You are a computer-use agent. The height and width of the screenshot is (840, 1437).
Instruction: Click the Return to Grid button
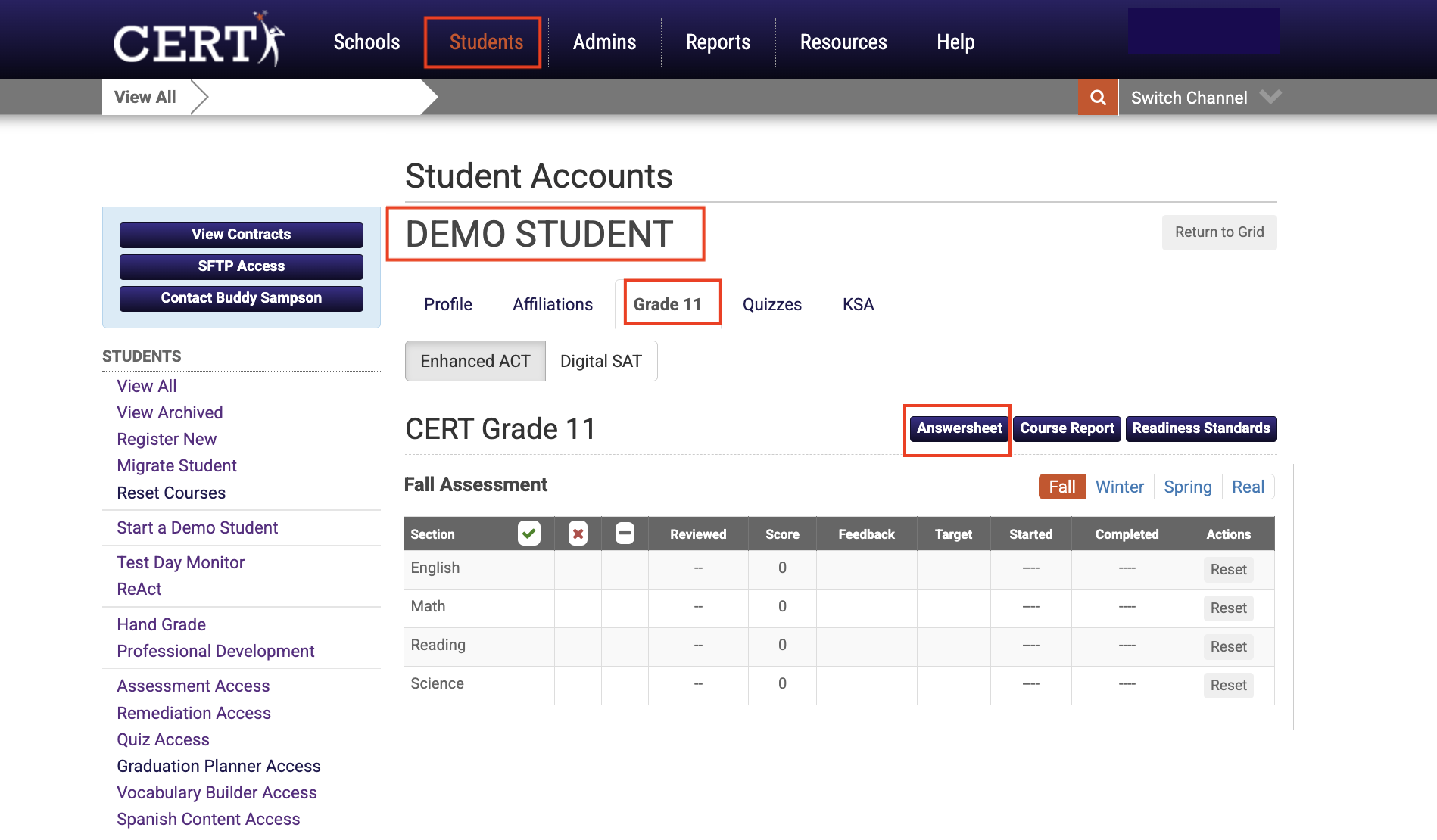(1218, 232)
